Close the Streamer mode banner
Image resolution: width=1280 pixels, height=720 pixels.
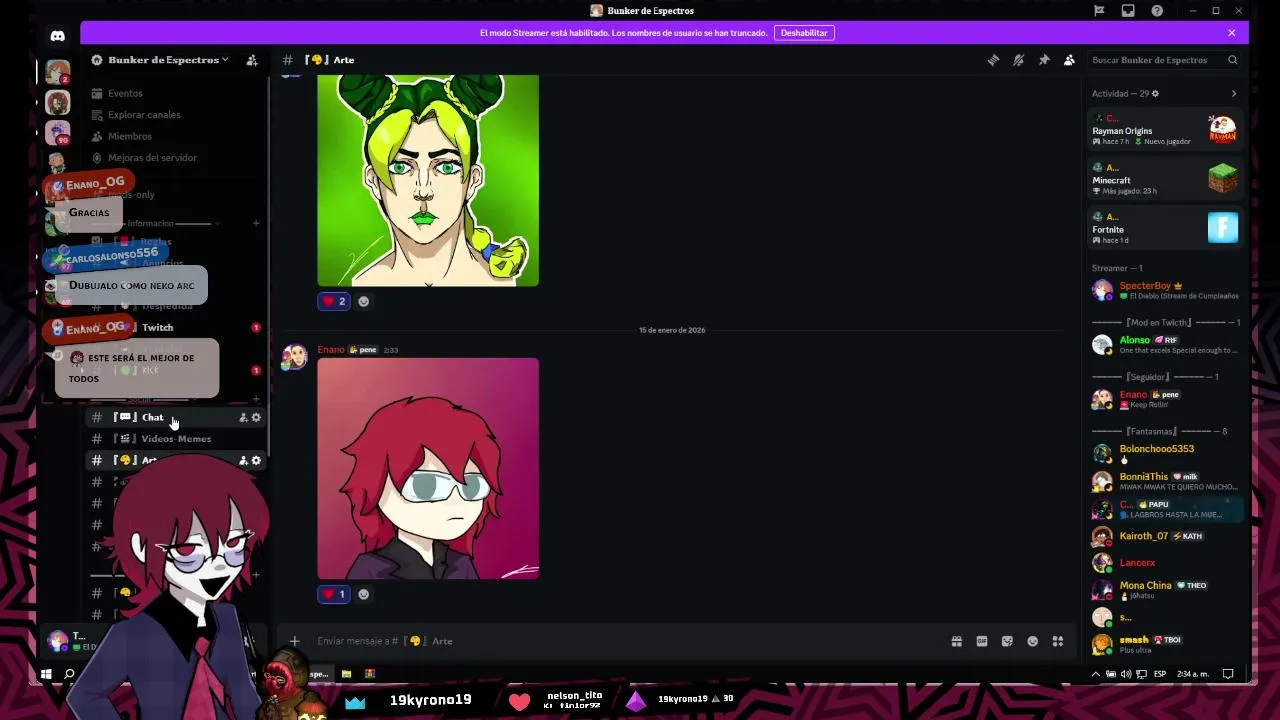[1231, 33]
